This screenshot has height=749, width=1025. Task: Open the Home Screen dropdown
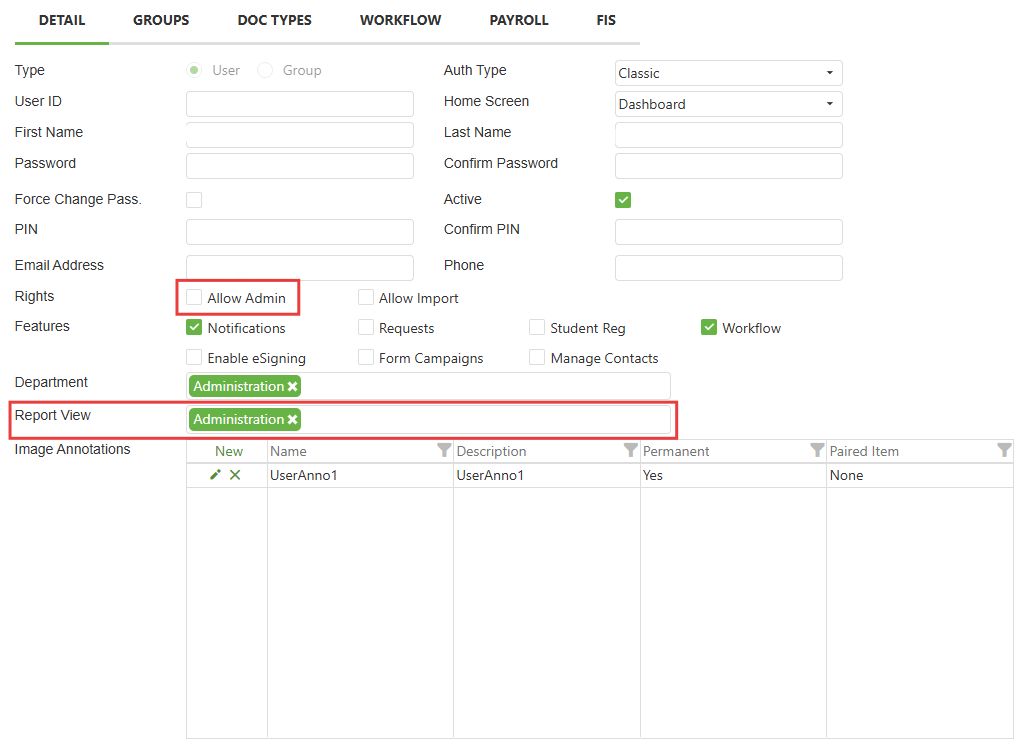click(x=728, y=104)
